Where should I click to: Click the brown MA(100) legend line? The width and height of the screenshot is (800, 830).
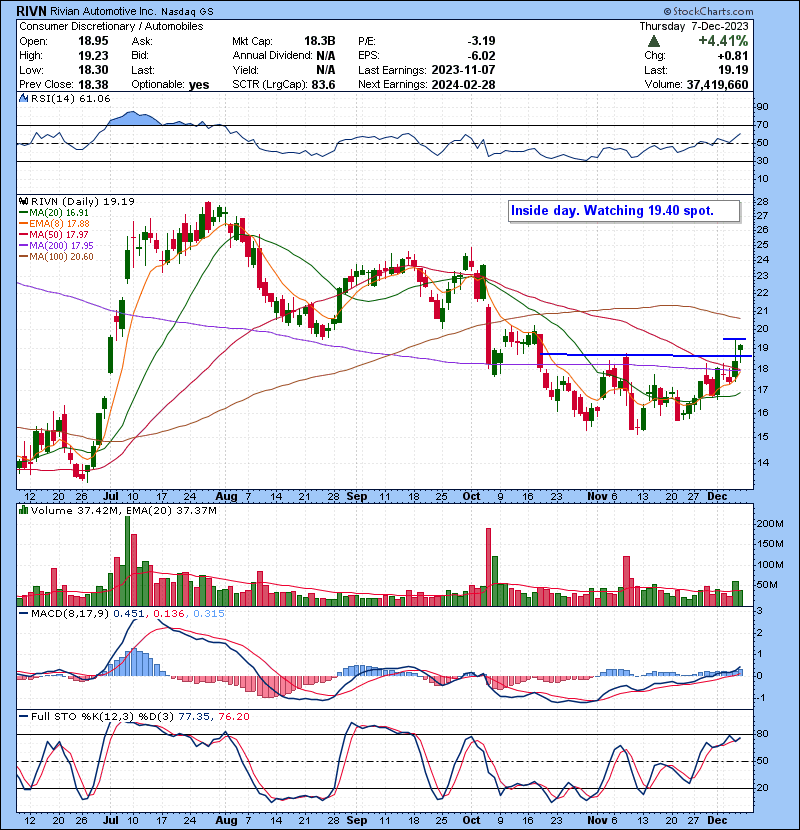(23, 257)
